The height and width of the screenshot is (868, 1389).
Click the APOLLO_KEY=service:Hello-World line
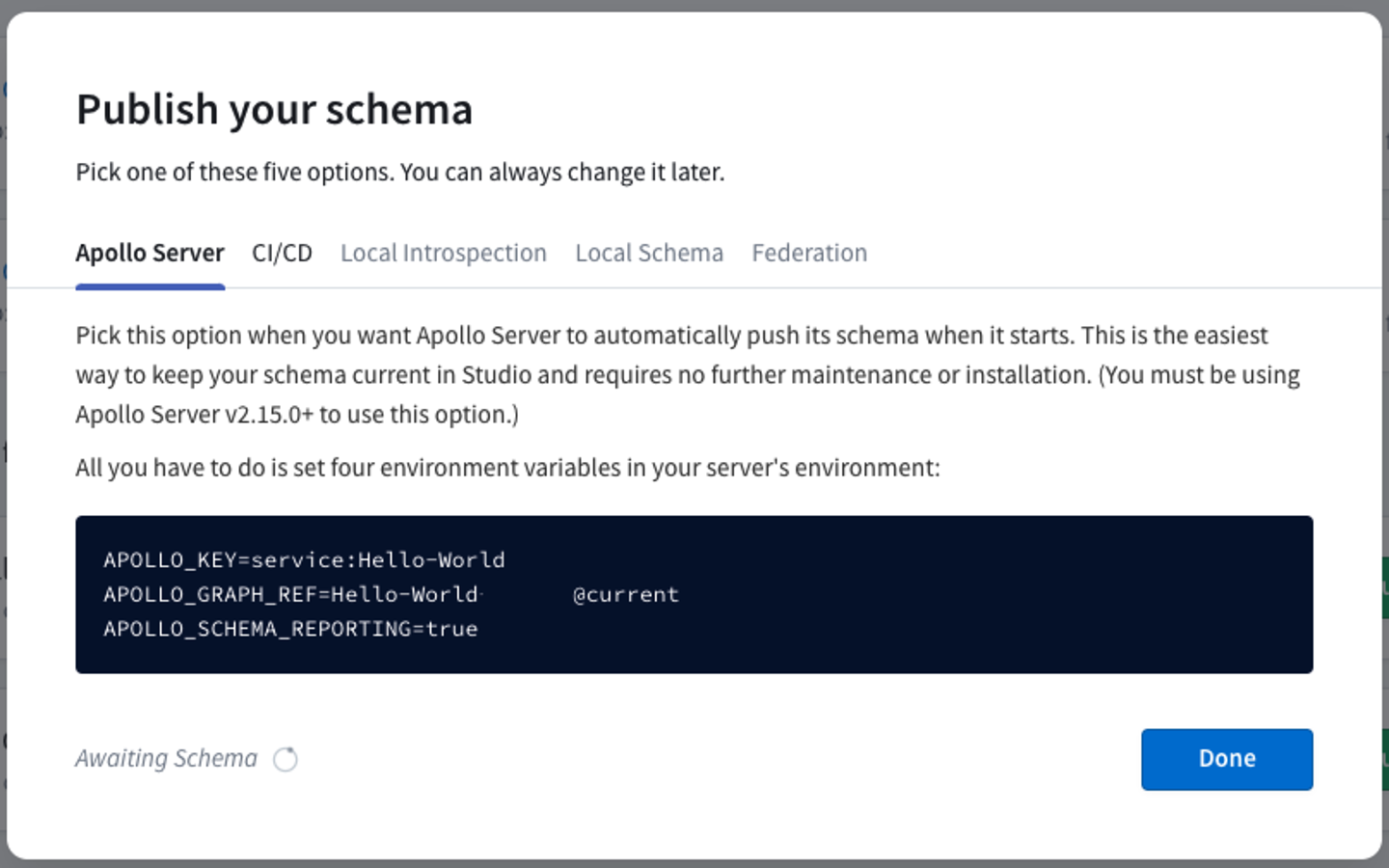point(304,559)
